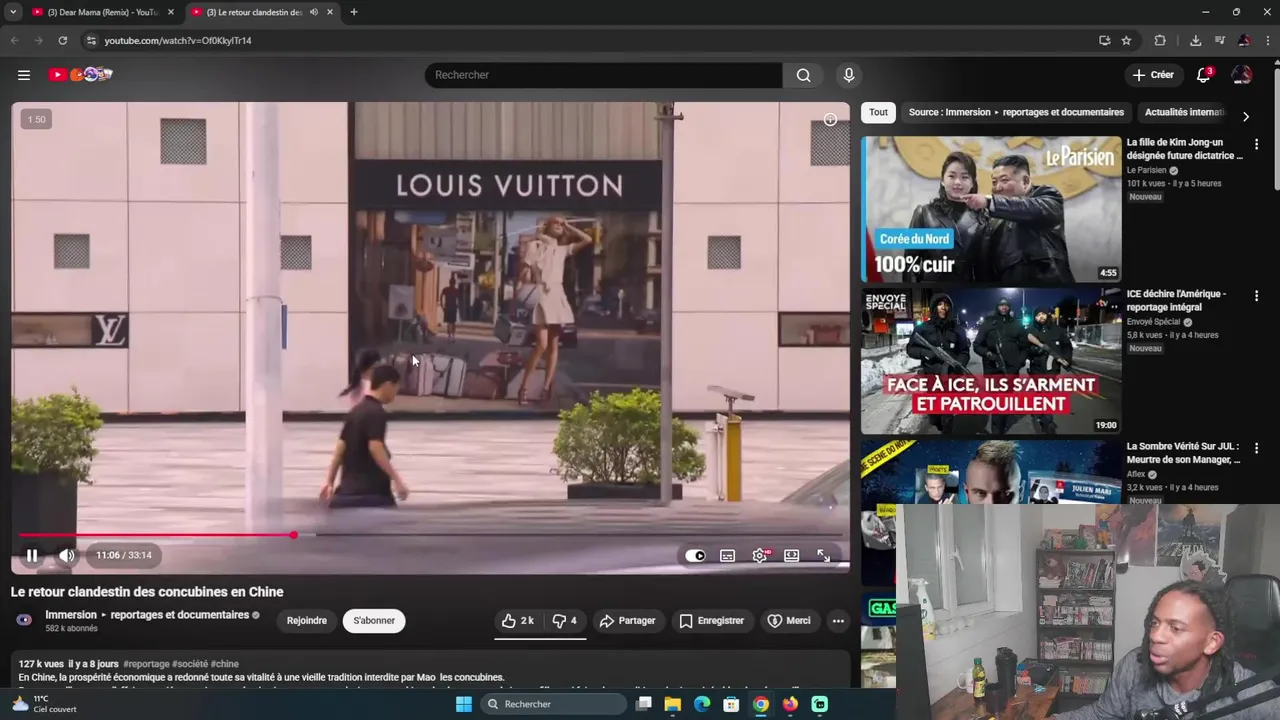Select the Source : Immersion filter chip
This screenshot has height=720, width=1280.
click(1016, 112)
